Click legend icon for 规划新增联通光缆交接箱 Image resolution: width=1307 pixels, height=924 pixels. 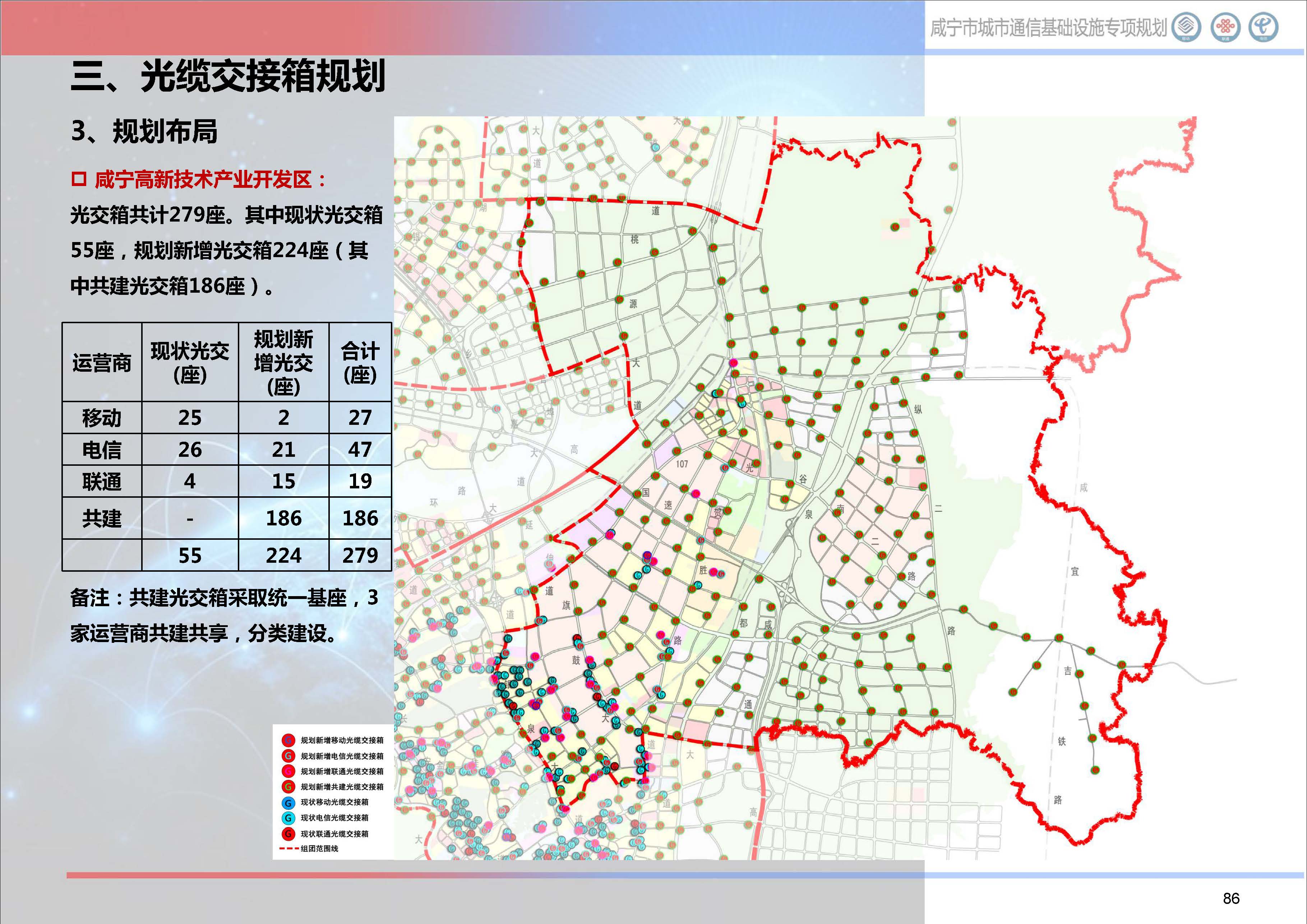tap(288, 771)
